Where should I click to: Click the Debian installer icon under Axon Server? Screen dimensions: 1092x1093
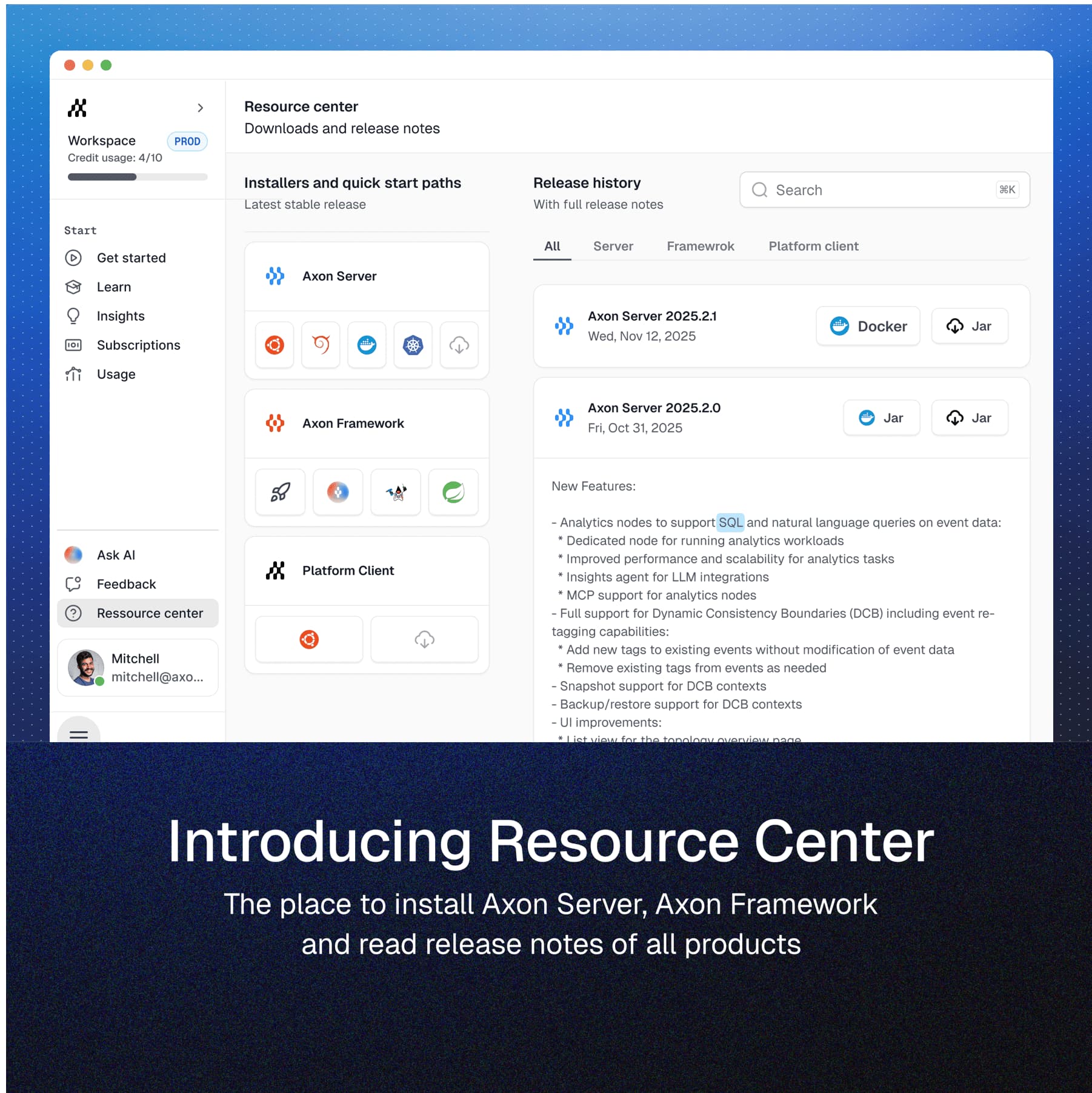tap(321, 345)
